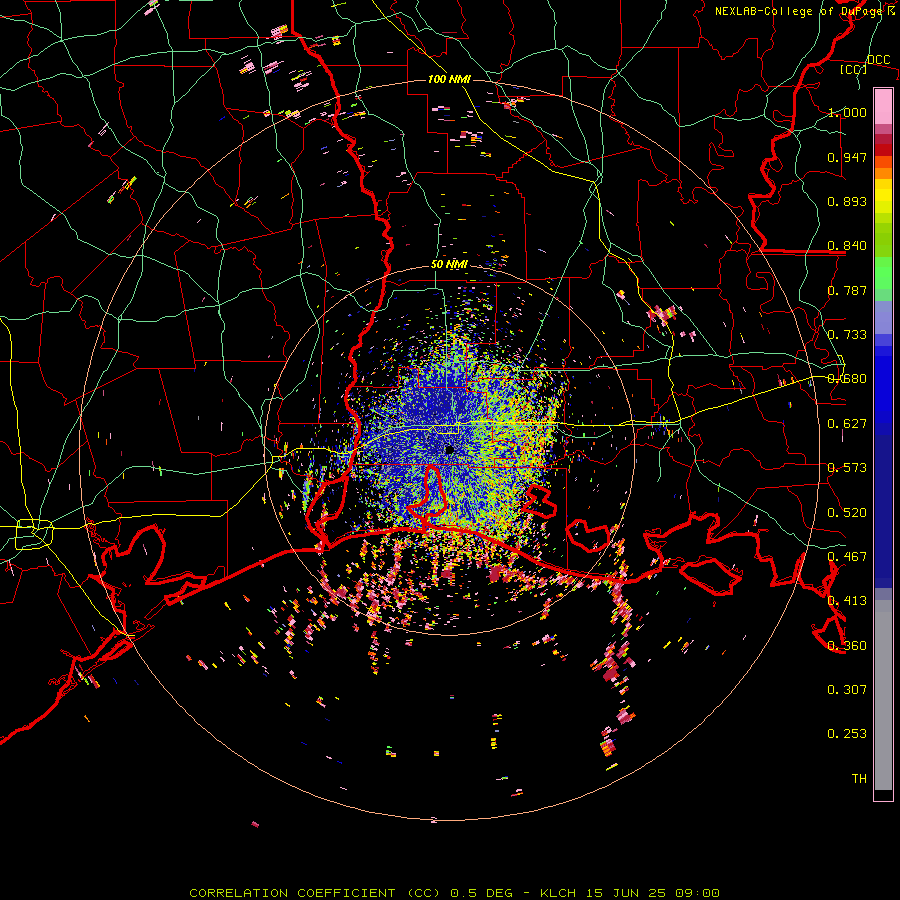Select the 0.787 legend value

[847, 290]
